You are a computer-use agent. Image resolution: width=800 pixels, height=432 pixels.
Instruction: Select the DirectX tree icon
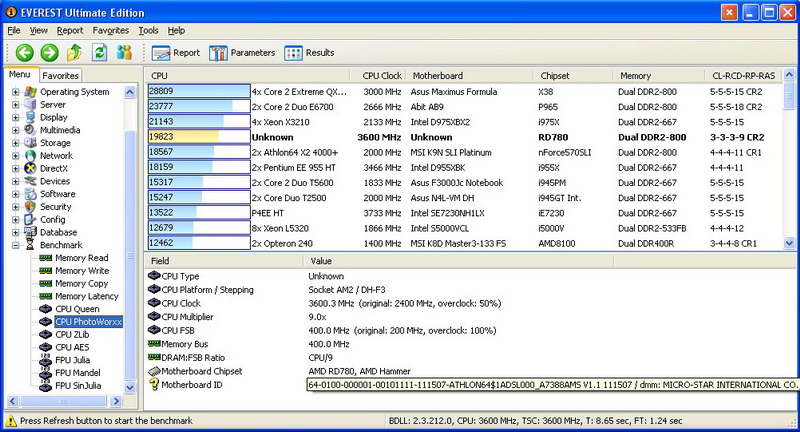(x=30, y=168)
